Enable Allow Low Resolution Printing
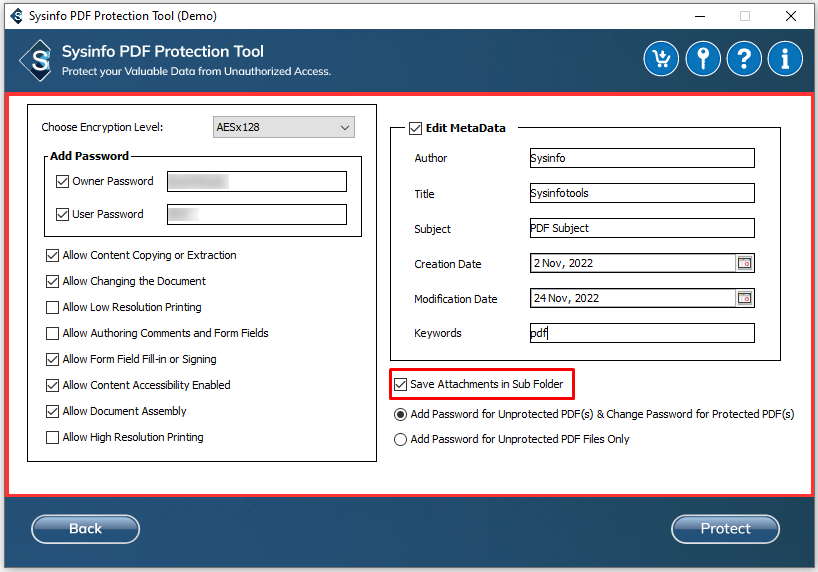 click(x=52, y=307)
